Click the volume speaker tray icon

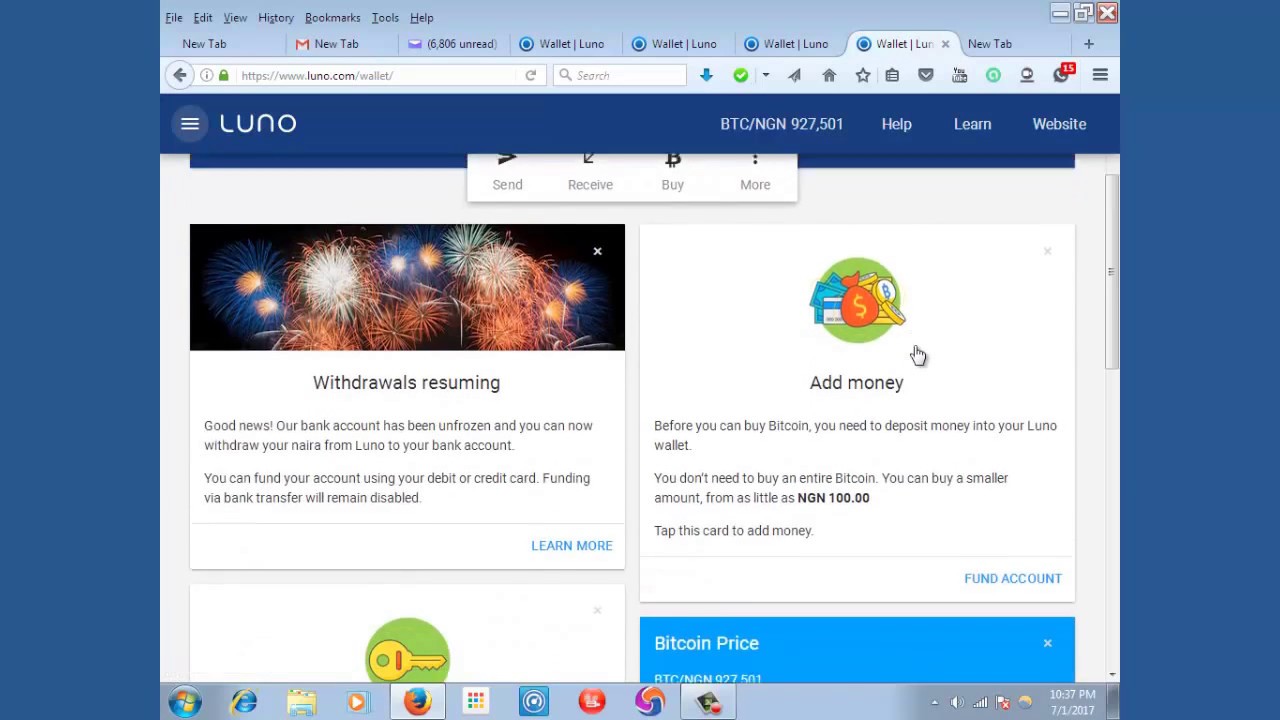click(957, 702)
